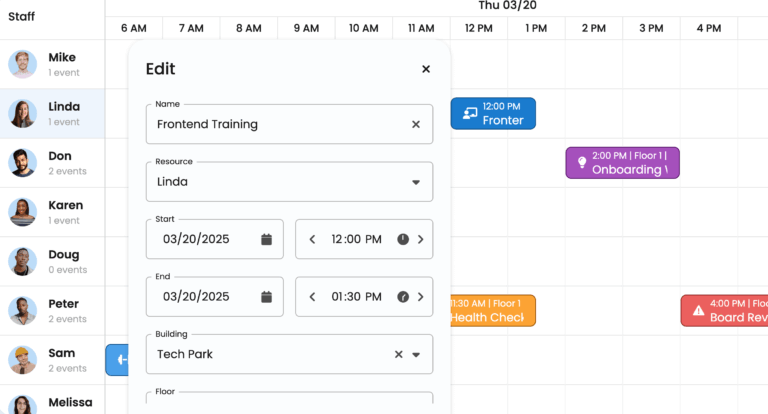Screen dimensions: 768x414
Task: Click the training icon on Linda's event
Action: pyautogui.click(x=470, y=114)
